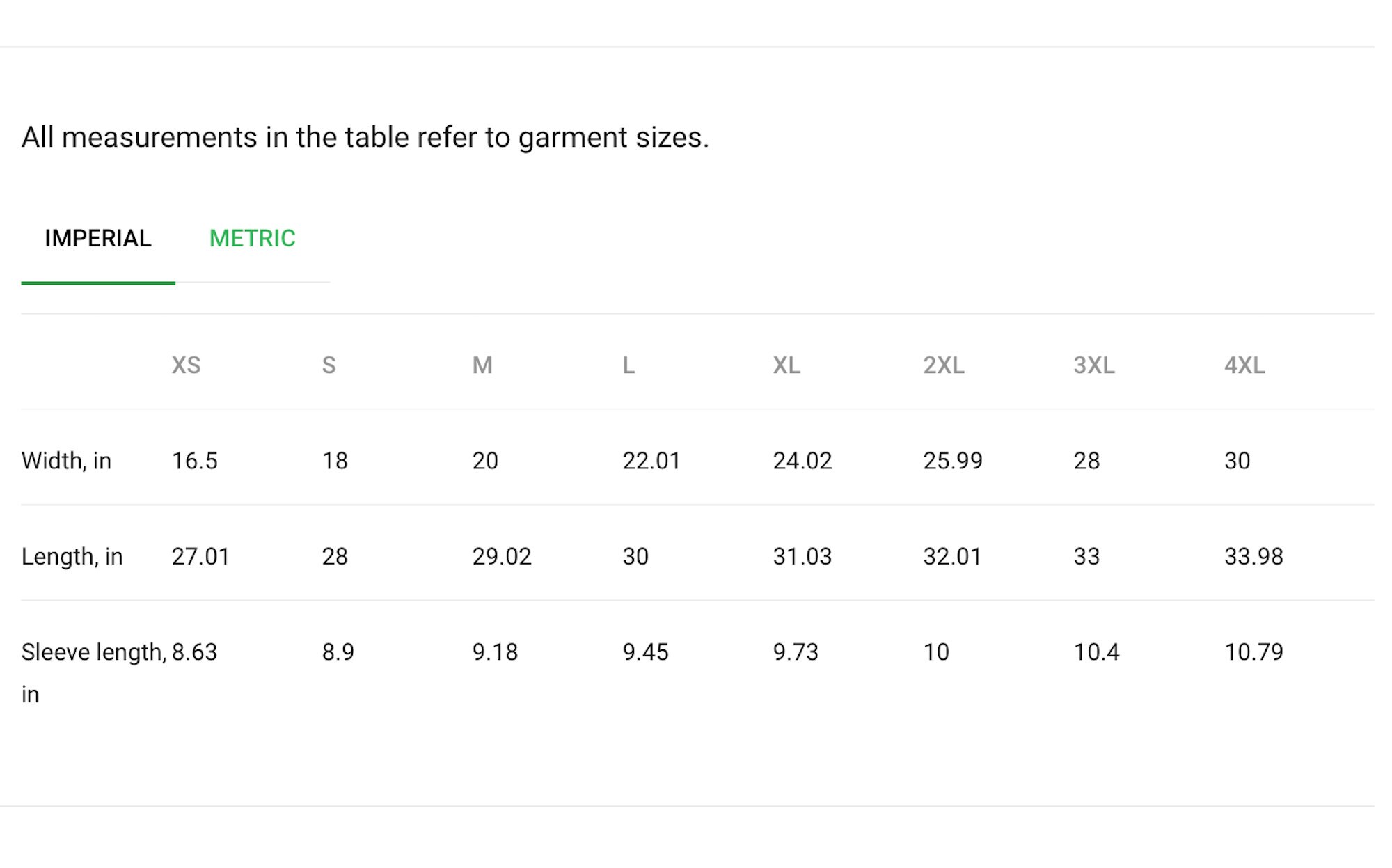Viewport: 1392px width, 868px height.
Task: Click the 22.01 width value for L
Action: click(x=651, y=461)
